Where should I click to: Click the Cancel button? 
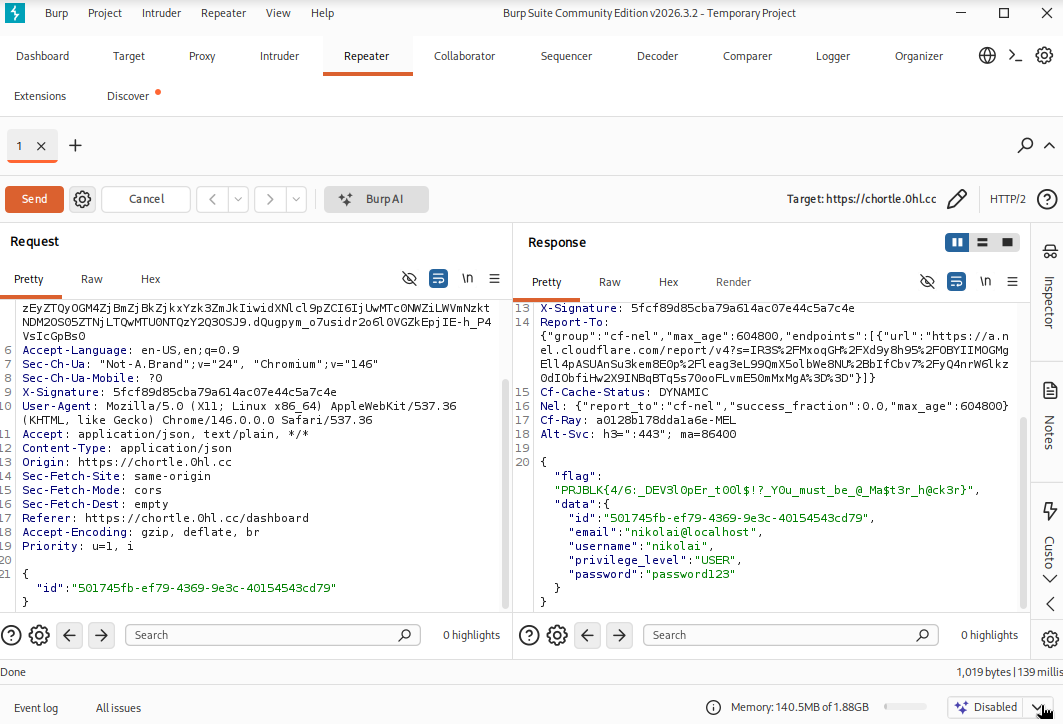[x=146, y=199]
